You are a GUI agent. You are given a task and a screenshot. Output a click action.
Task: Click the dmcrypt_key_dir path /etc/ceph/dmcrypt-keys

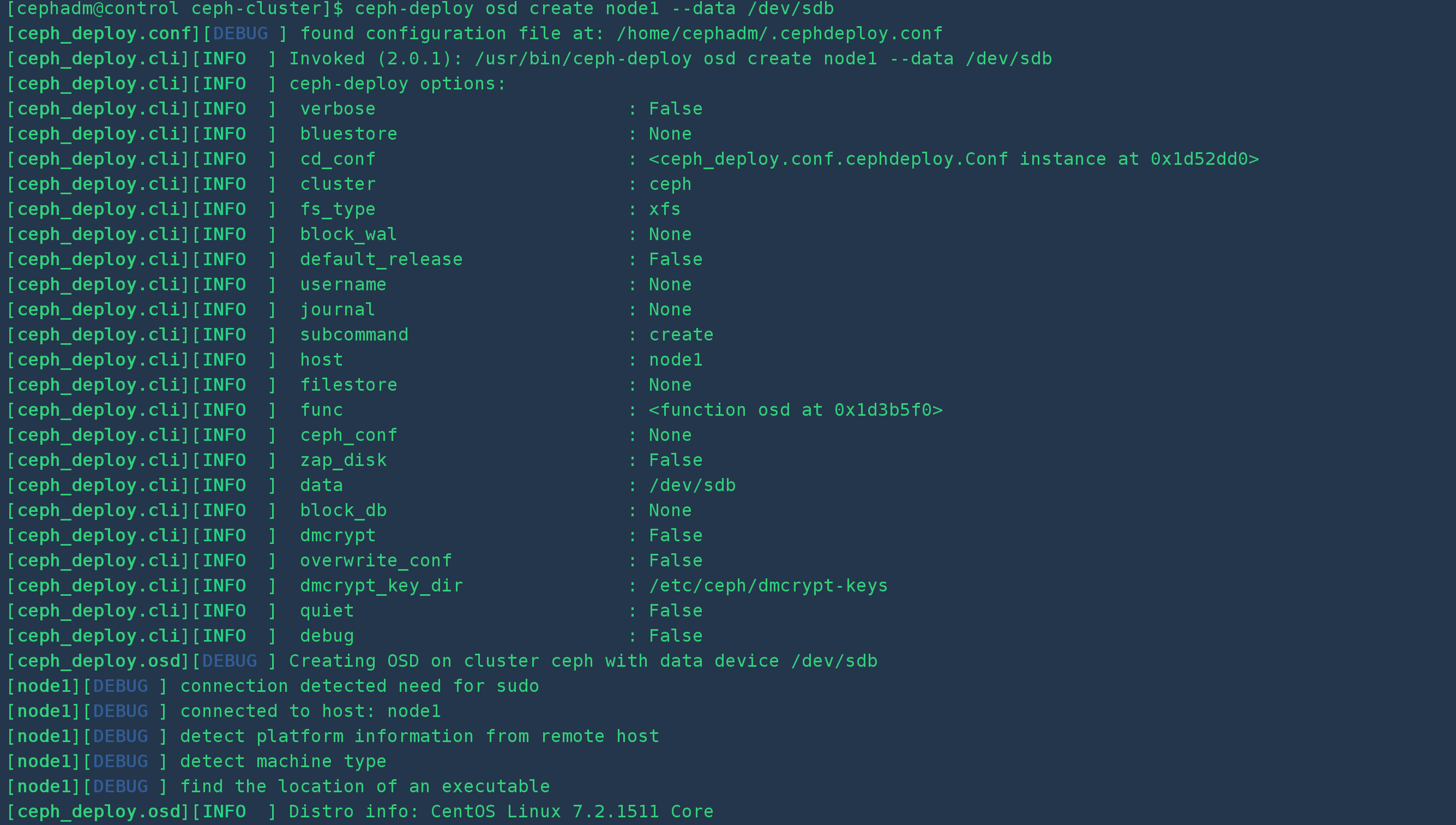pos(768,586)
